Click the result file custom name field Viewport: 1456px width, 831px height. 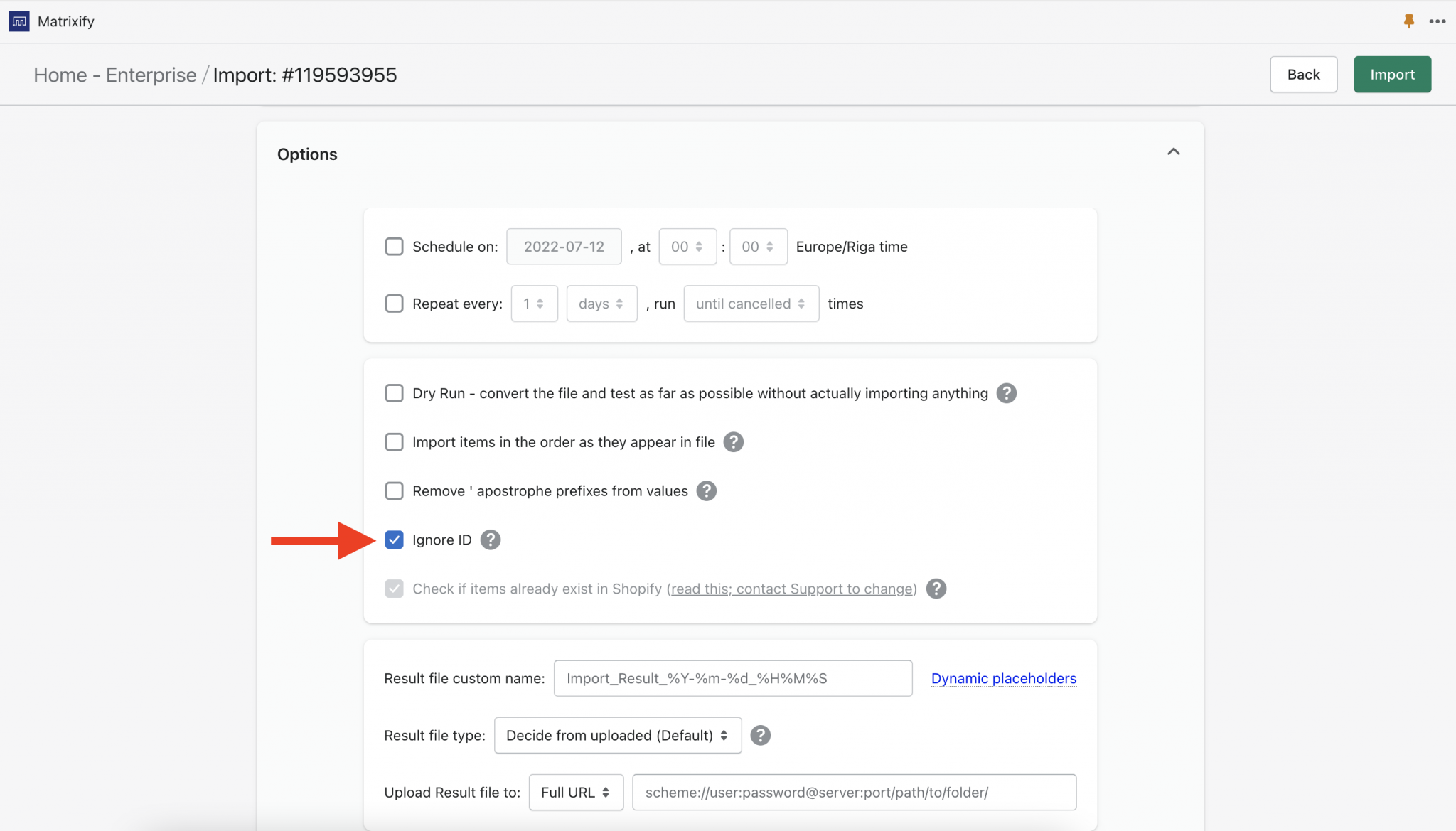[732, 678]
